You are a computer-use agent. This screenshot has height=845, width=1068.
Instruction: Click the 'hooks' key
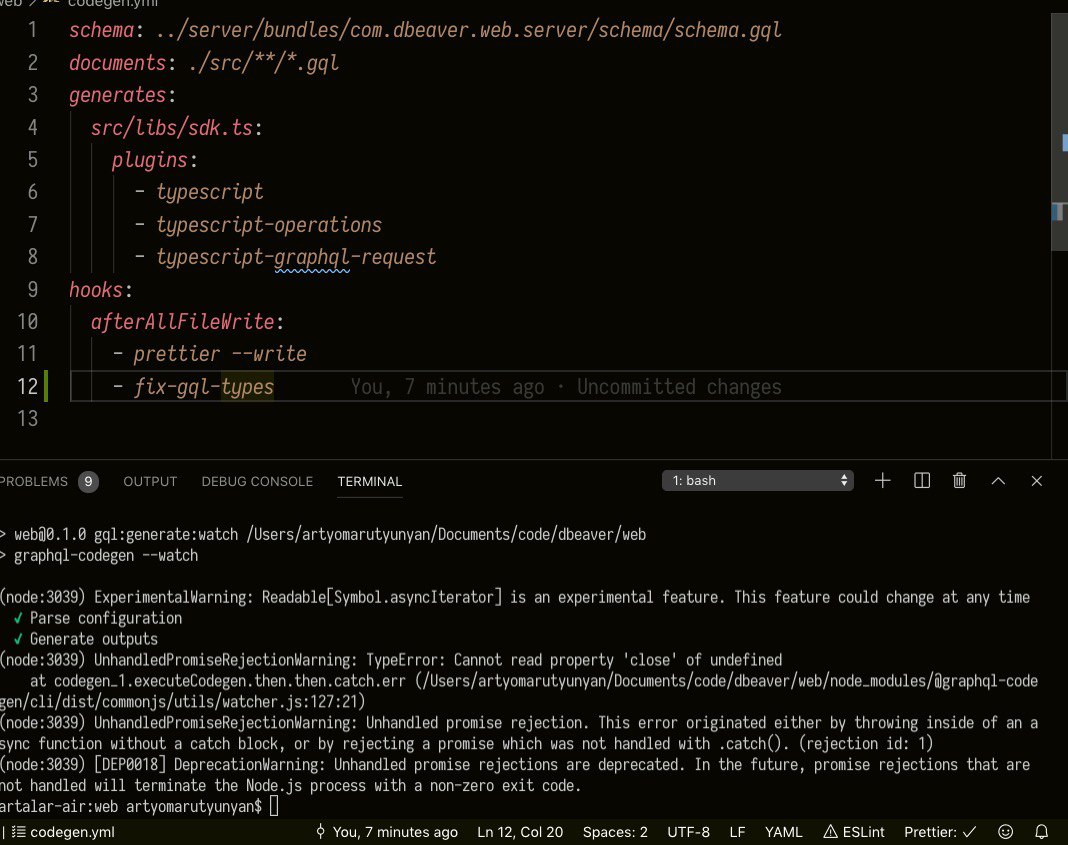95,289
